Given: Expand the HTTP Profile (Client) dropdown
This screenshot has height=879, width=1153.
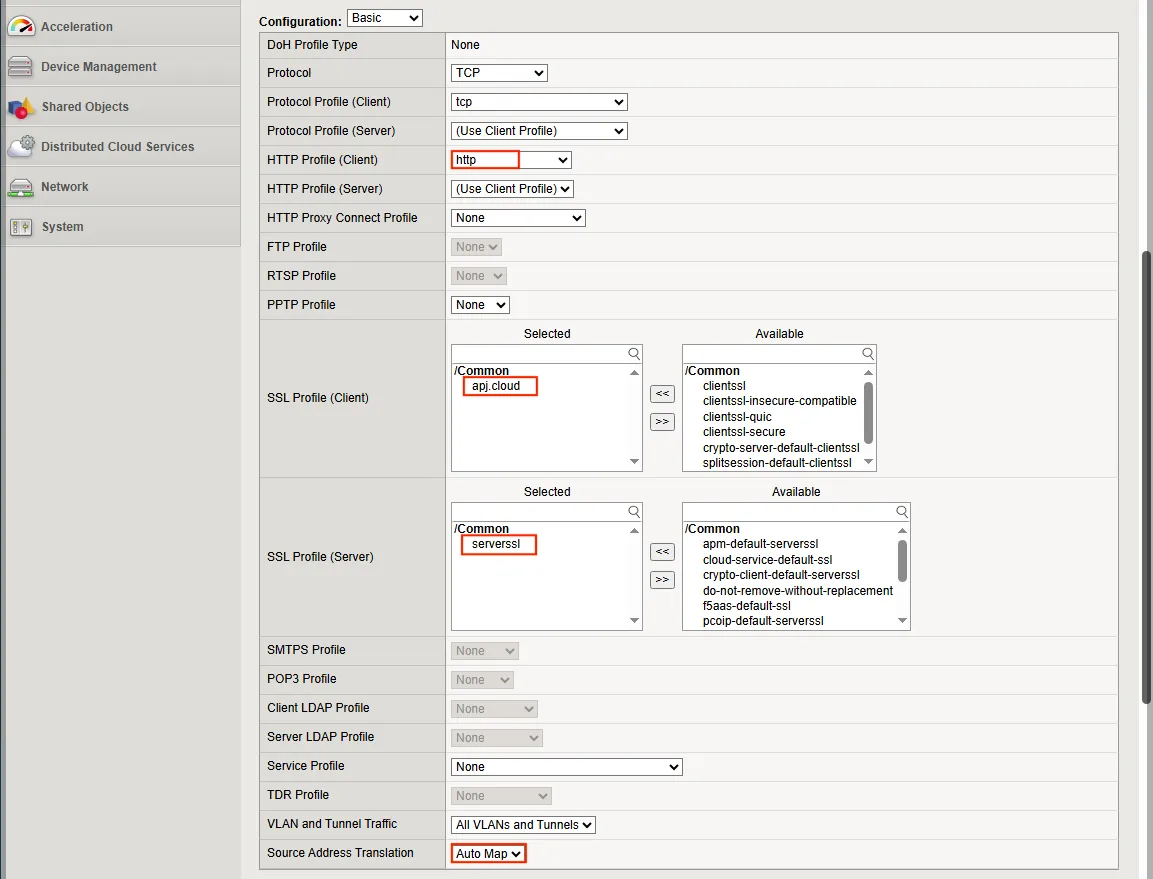Looking at the screenshot, I should 511,160.
